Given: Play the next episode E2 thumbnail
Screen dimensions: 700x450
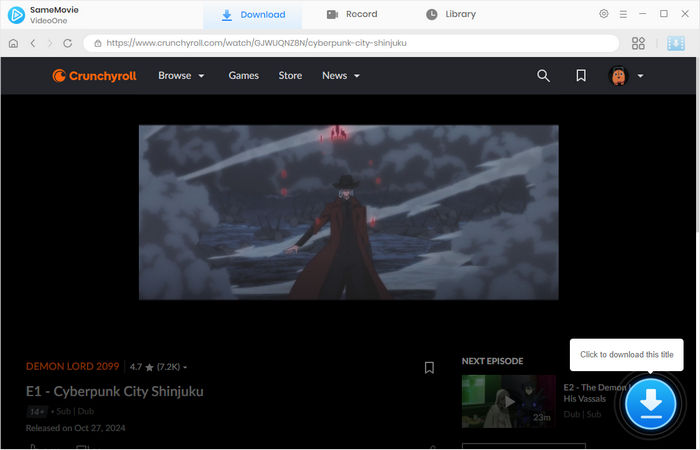Looking at the screenshot, I should pyautogui.click(x=508, y=401).
